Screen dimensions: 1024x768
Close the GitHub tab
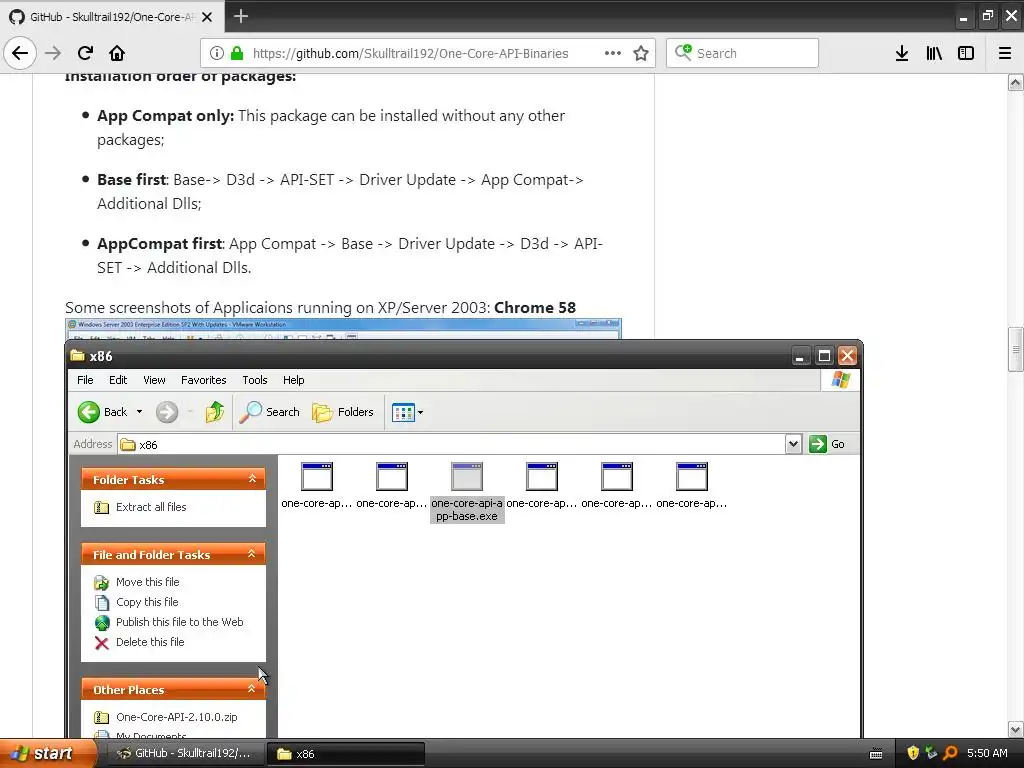(x=207, y=17)
